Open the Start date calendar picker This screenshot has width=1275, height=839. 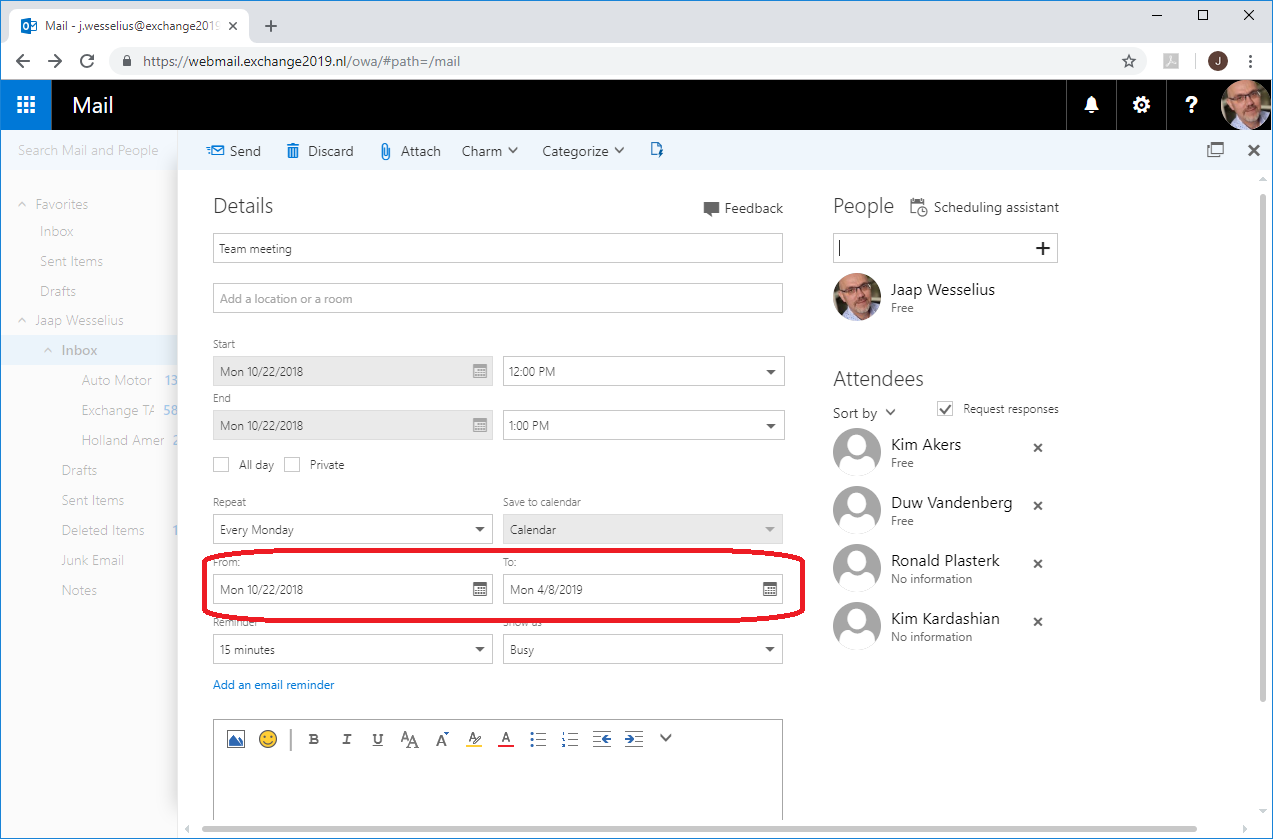tap(480, 371)
